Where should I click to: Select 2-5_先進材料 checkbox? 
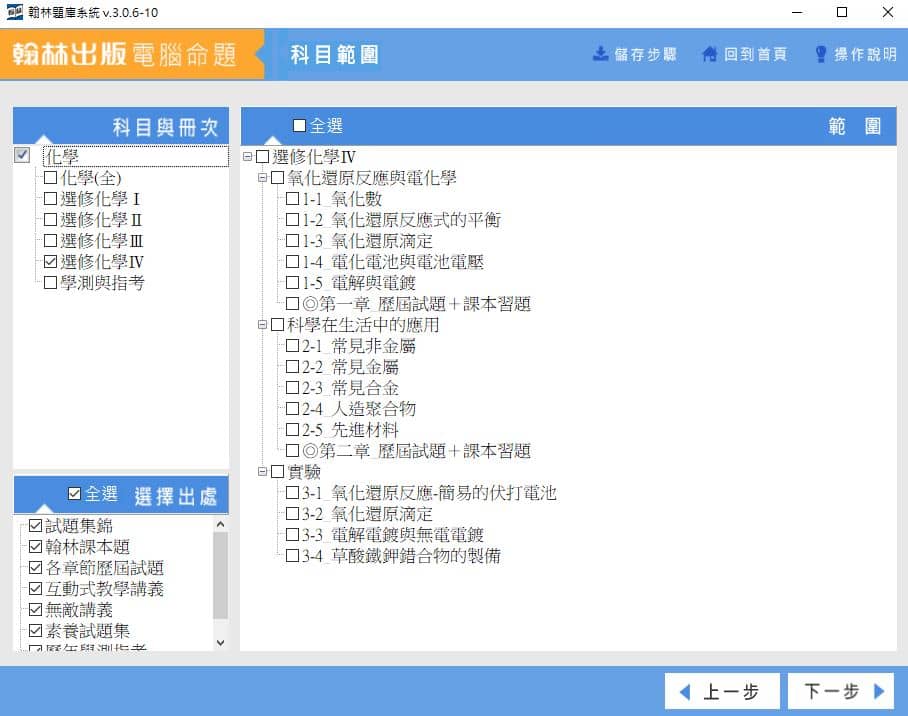pos(292,430)
